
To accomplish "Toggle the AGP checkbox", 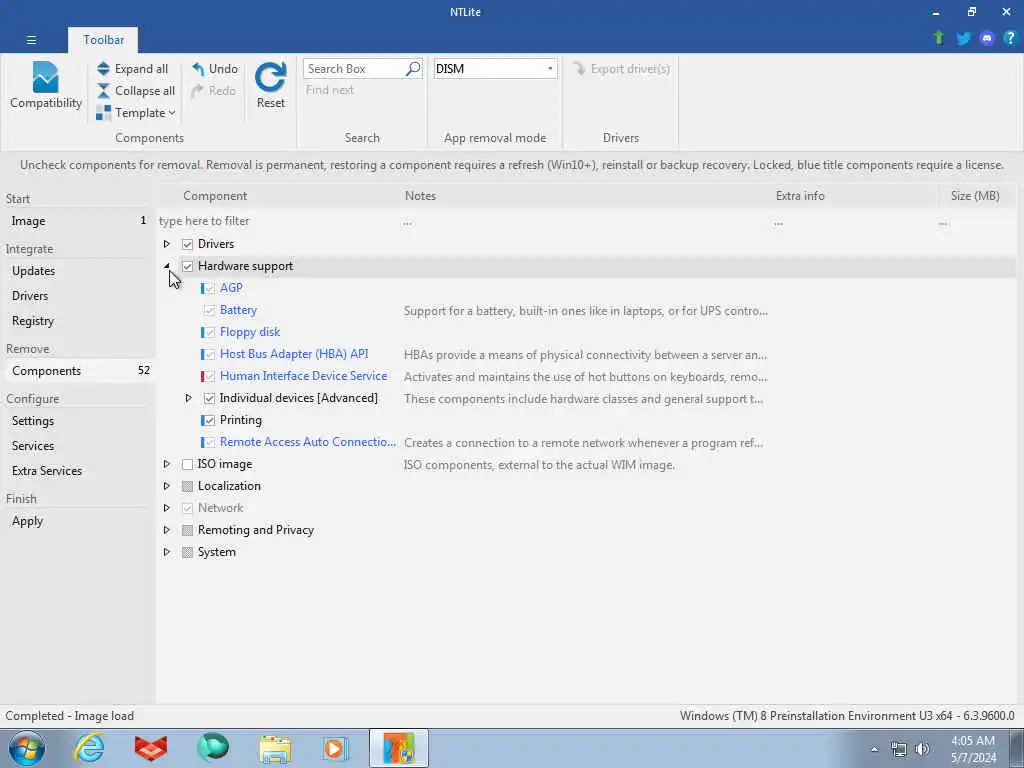I will point(209,288).
